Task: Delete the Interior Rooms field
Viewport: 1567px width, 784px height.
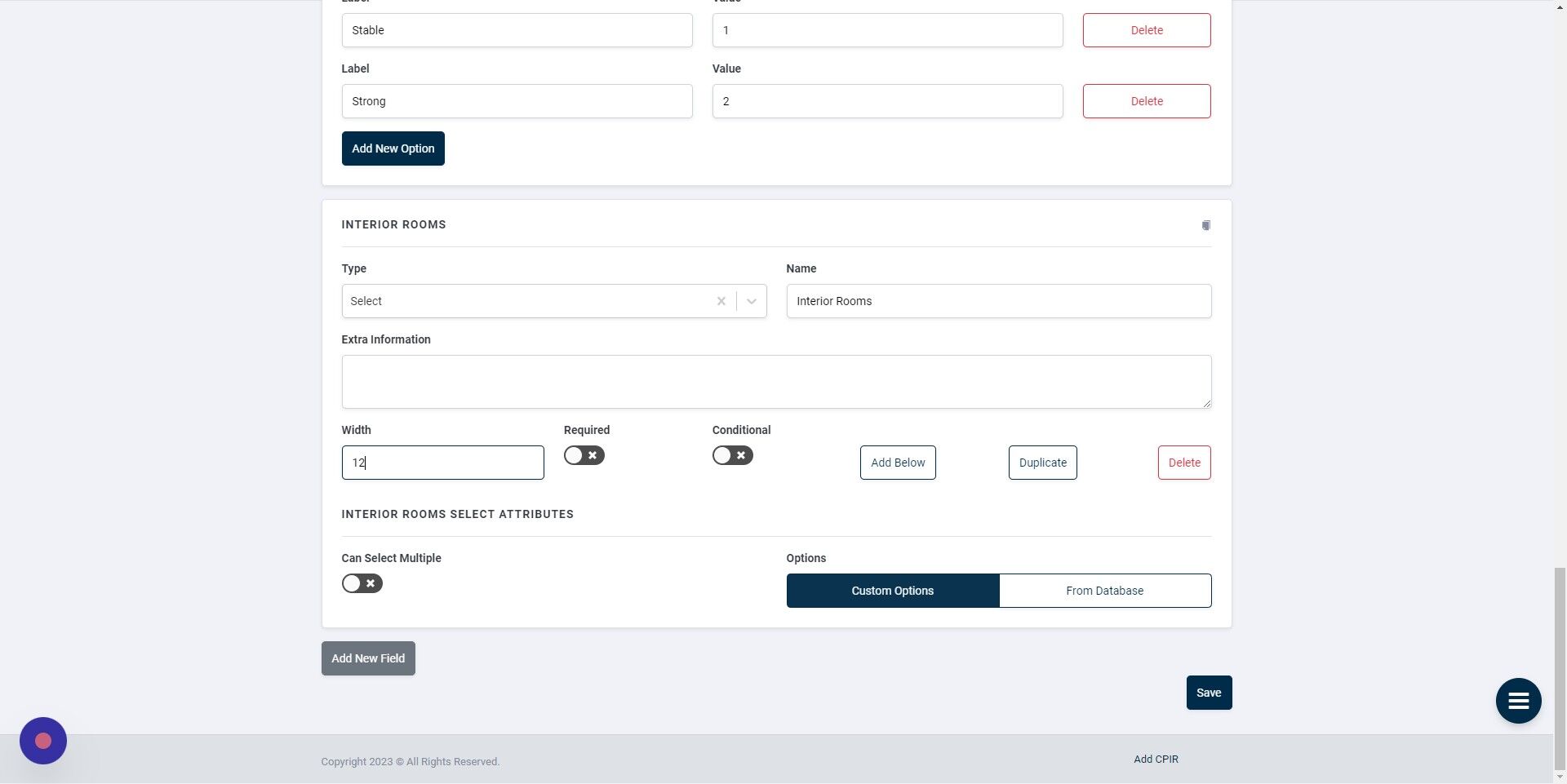Action: (1184, 463)
